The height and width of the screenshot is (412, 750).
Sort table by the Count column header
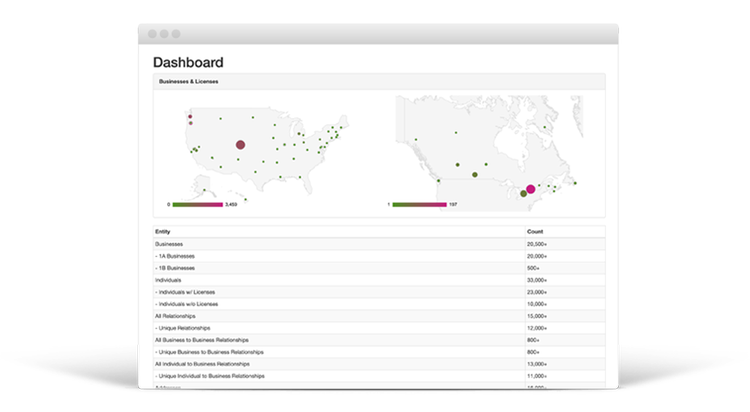(535, 232)
